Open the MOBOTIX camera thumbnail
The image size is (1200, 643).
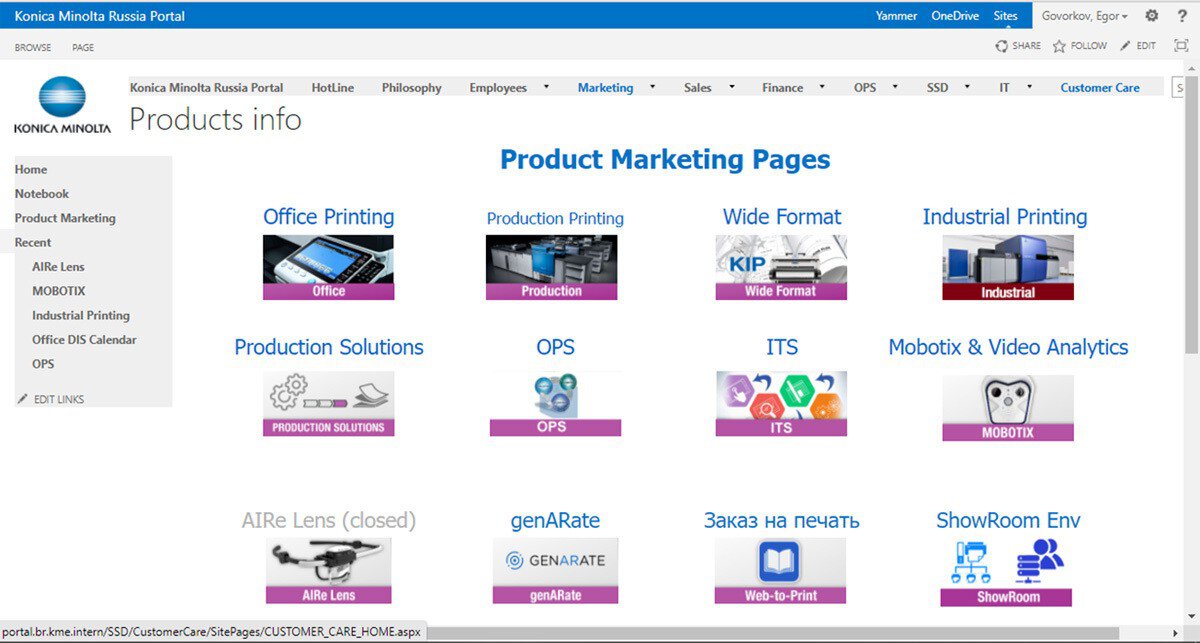1008,408
